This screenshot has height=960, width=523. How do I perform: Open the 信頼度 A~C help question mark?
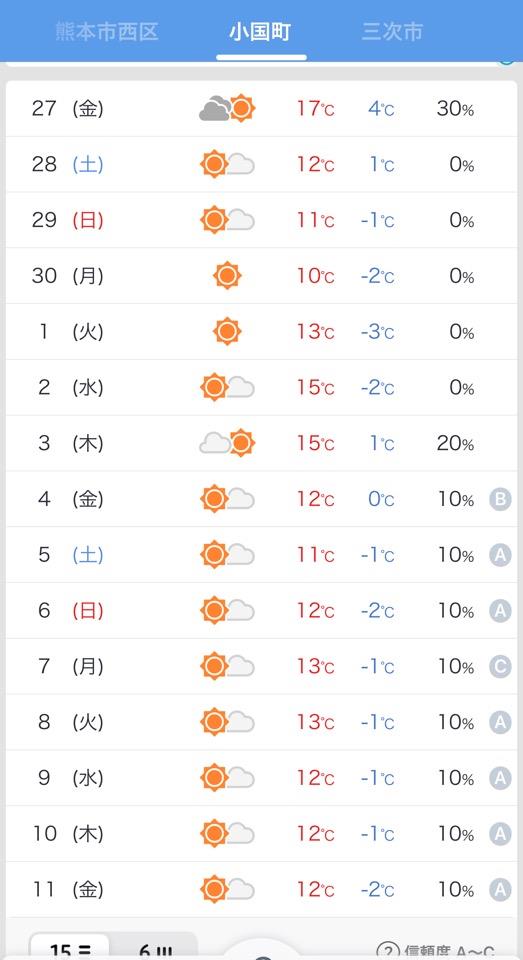coord(387,952)
